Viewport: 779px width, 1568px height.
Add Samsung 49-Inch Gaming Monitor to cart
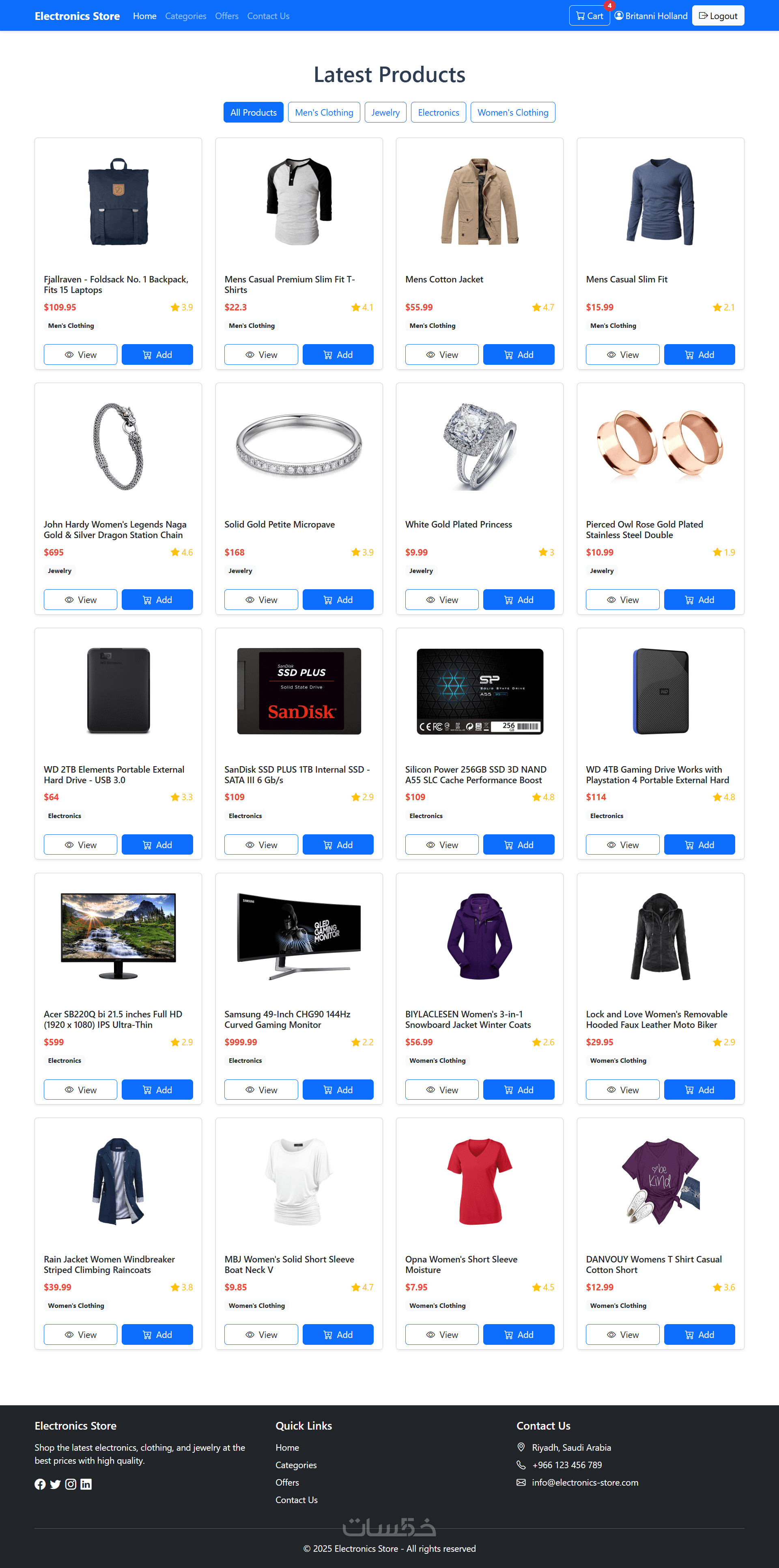[x=338, y=1090]
